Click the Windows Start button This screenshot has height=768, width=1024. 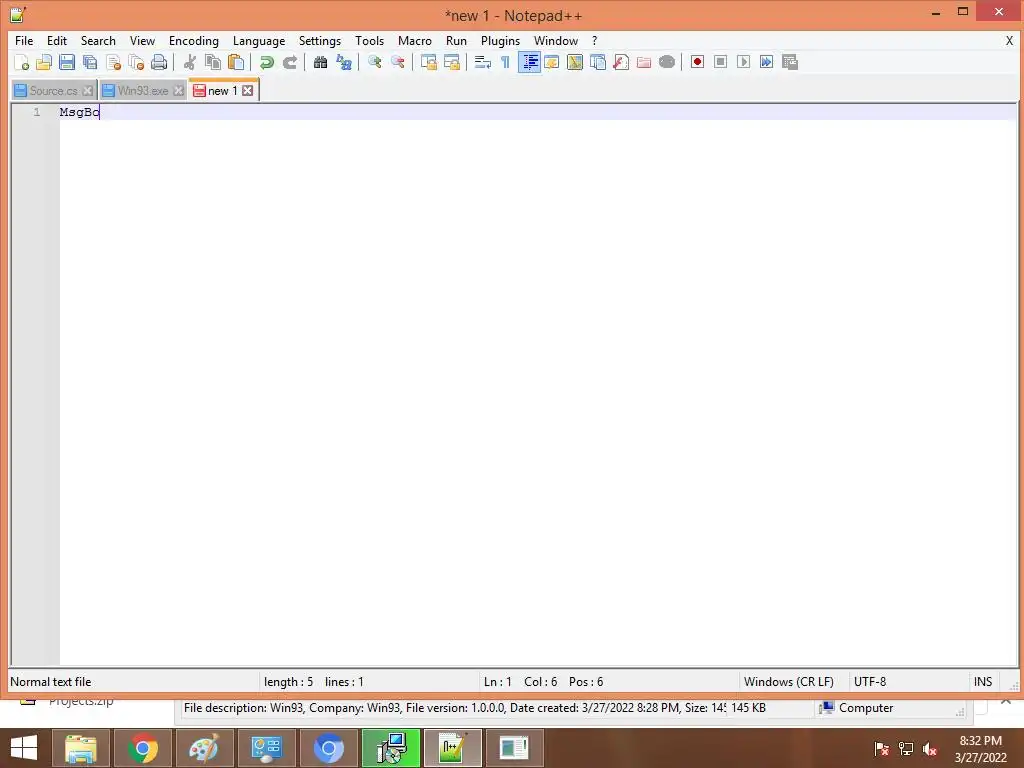(24, 748)
